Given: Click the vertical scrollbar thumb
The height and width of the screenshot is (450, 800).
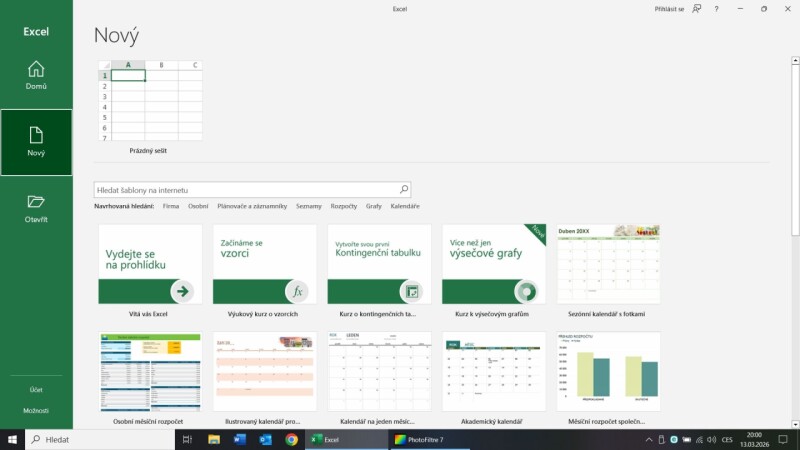Looking at the screenshot, I should (795, 149).
